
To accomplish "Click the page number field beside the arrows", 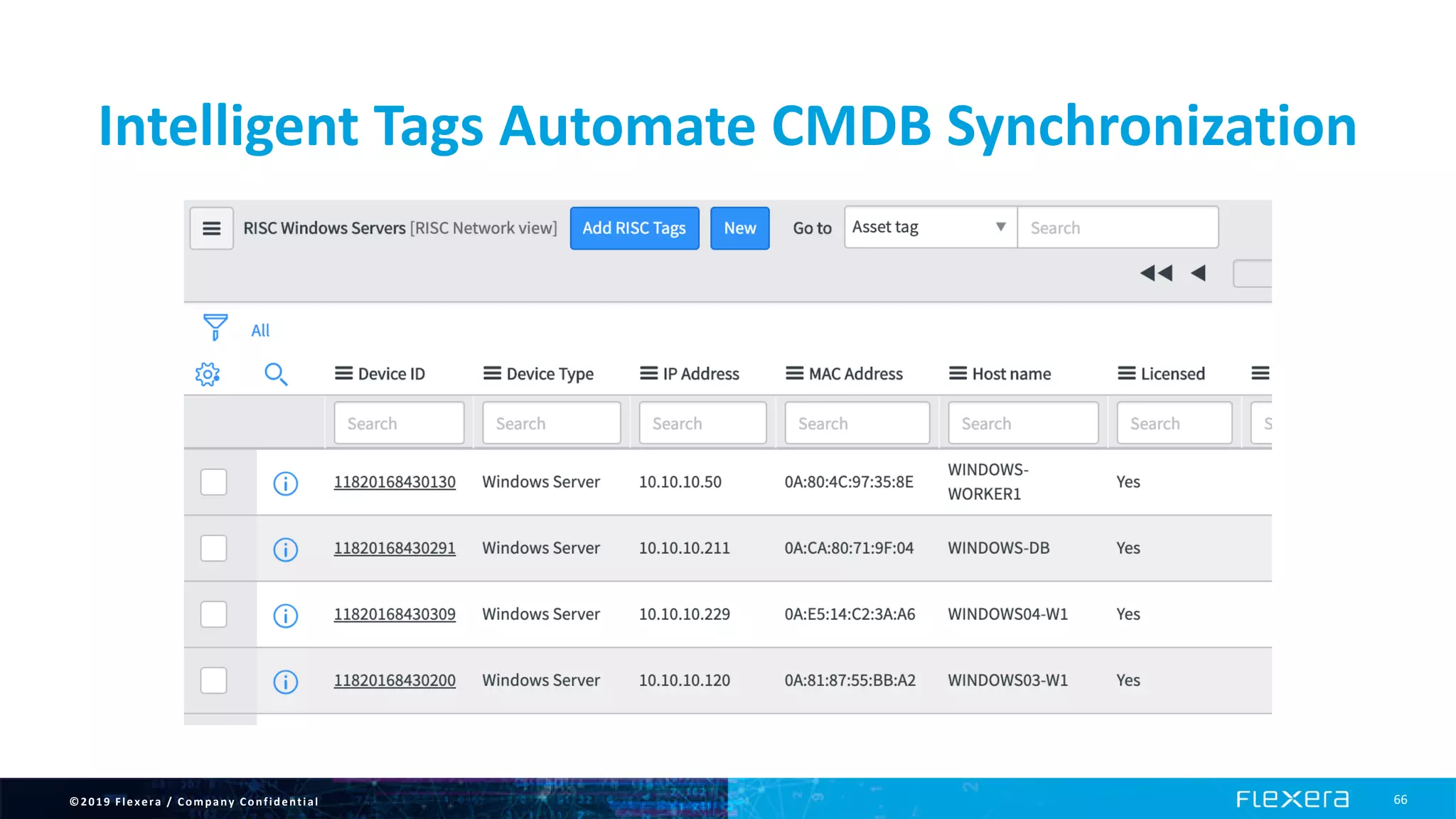I will click(x=1253, y=274).
